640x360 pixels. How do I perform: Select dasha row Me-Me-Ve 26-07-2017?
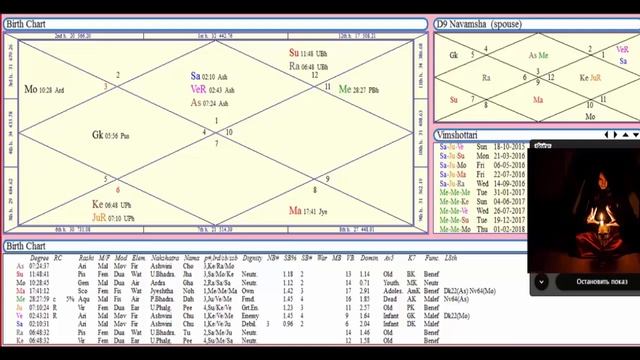coord(482,211)
